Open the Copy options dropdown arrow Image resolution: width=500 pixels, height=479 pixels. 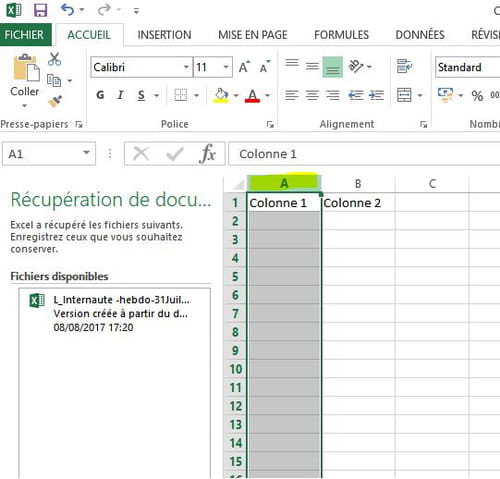(69, 80)
